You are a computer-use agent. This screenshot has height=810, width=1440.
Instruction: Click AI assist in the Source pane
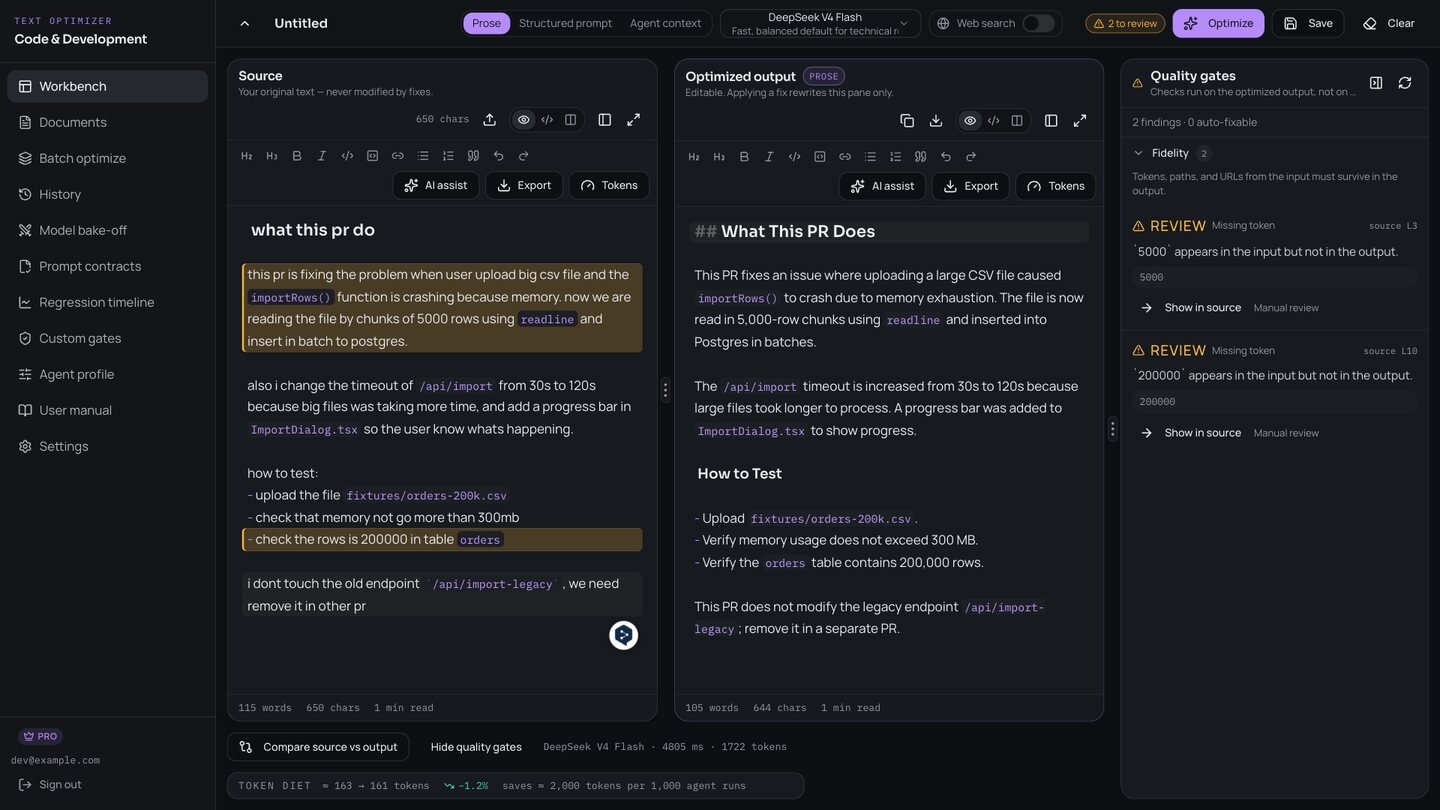pos(435,185)
